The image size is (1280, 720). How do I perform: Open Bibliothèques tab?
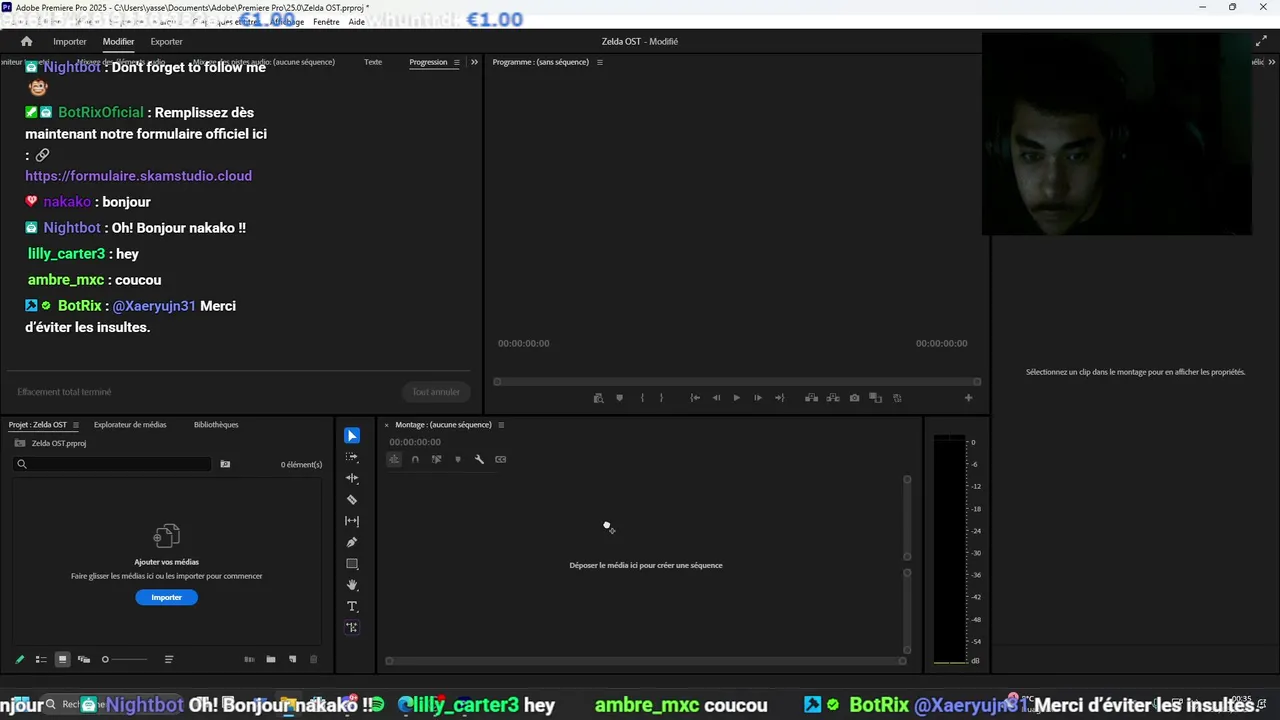pos(216,425)
